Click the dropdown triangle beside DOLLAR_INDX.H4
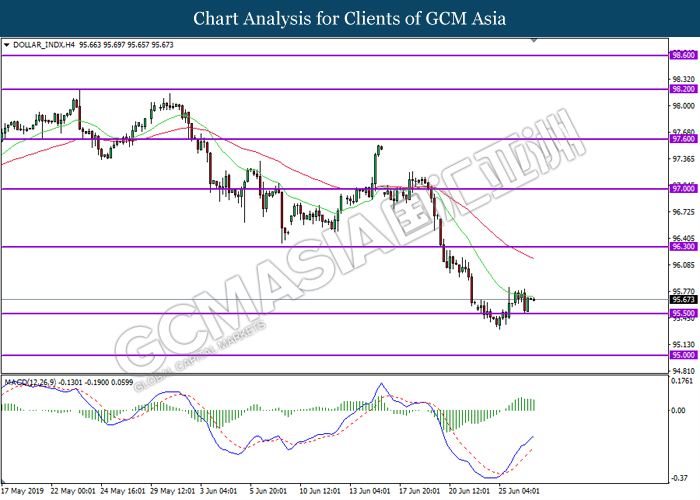Image resolution: width=700 pixels, height=500 pixels. [6, 45]
